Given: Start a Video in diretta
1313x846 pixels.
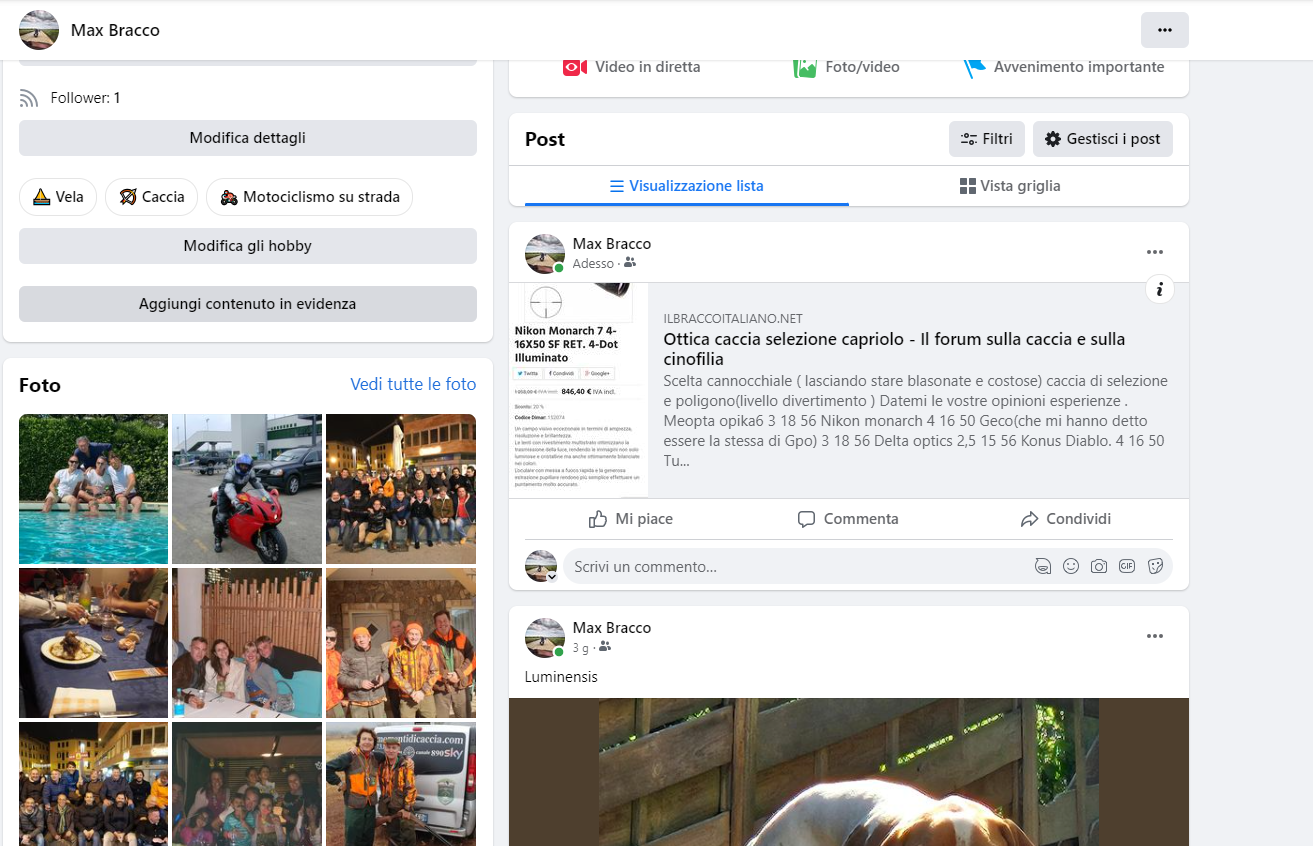Looking at the screenshot, I should coord(631,67).
